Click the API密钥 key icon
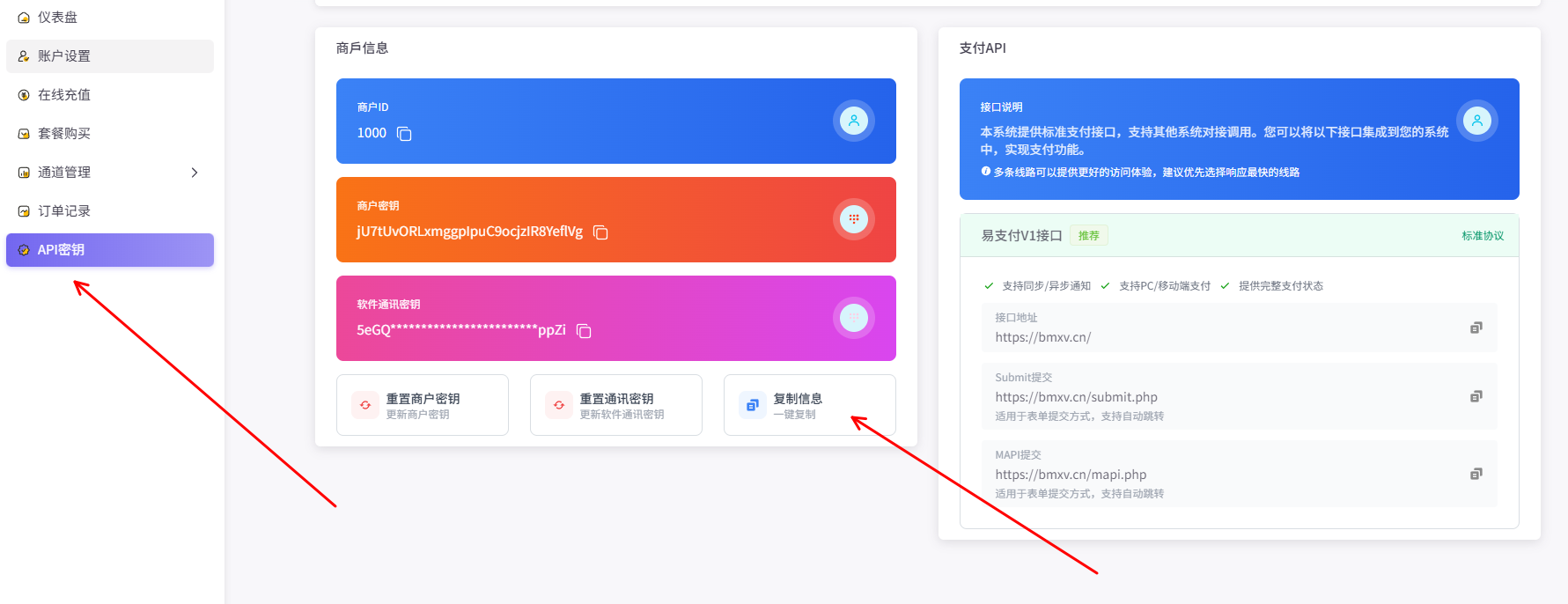The height and width of the screenshot is (604, 1568). tap(24, 250)
